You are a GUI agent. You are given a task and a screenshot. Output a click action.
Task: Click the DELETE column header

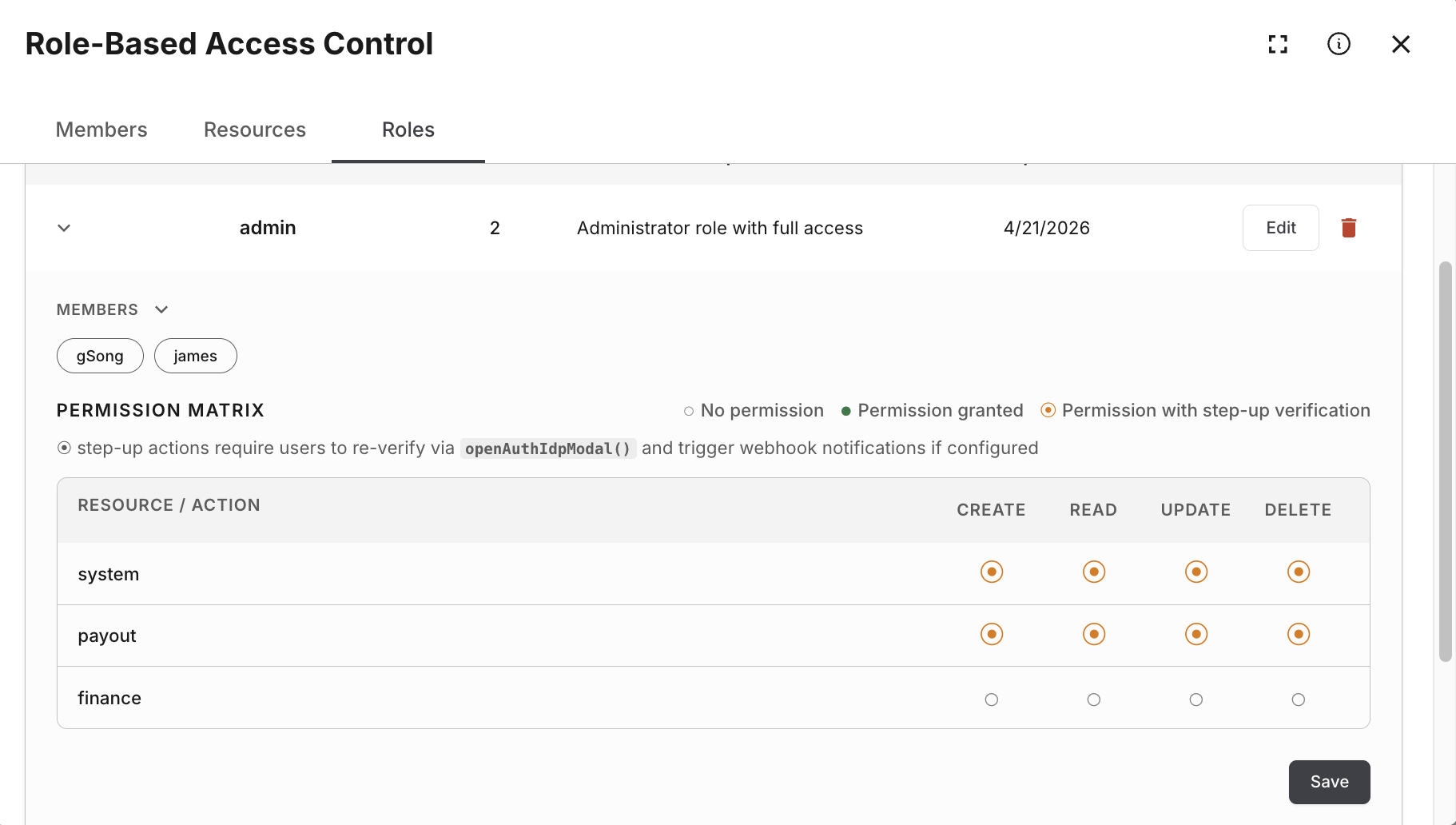pos(1298,510)
